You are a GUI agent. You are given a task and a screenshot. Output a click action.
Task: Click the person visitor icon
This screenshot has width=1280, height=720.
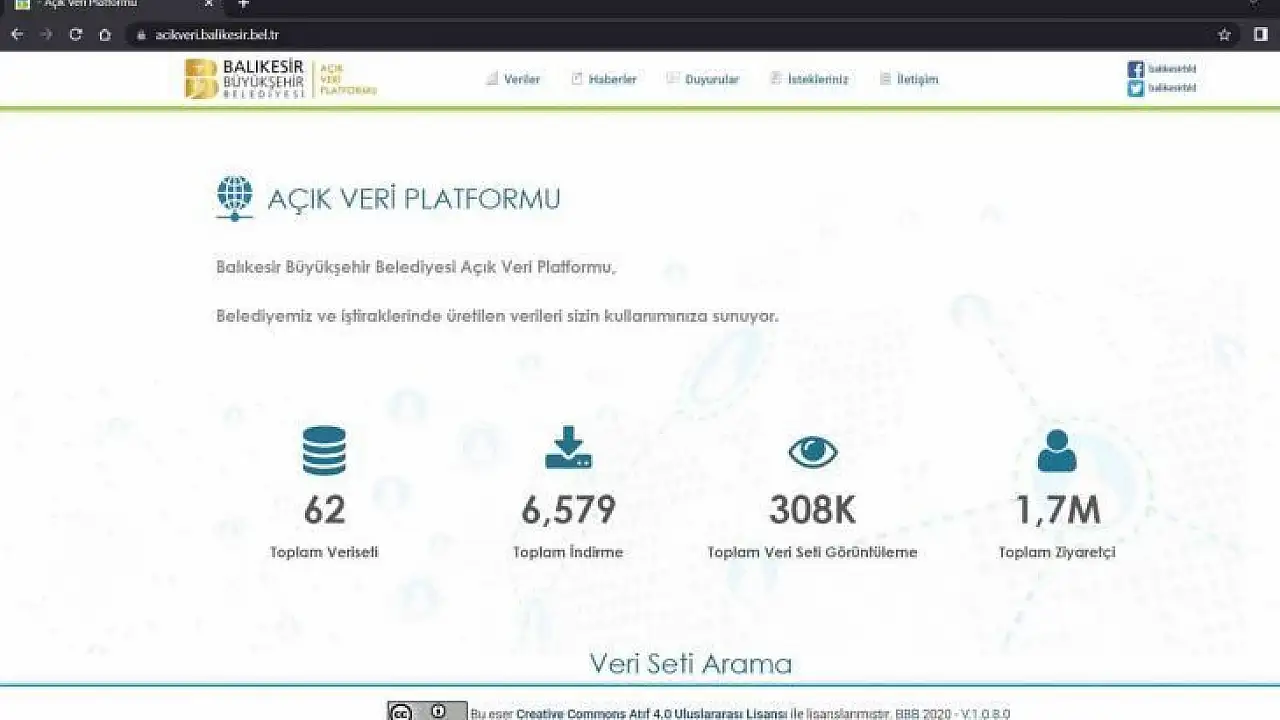tap(1057, 451)
